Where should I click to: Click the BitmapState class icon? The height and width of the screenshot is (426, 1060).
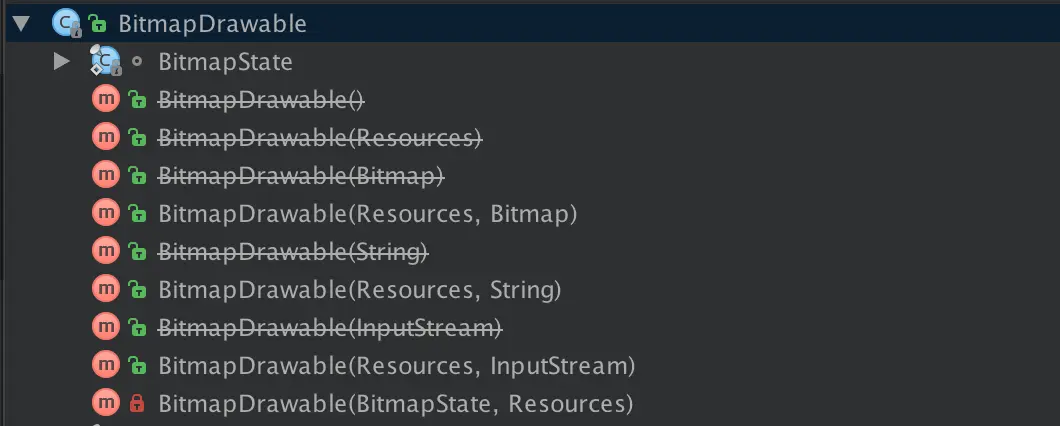click(104, 61)
